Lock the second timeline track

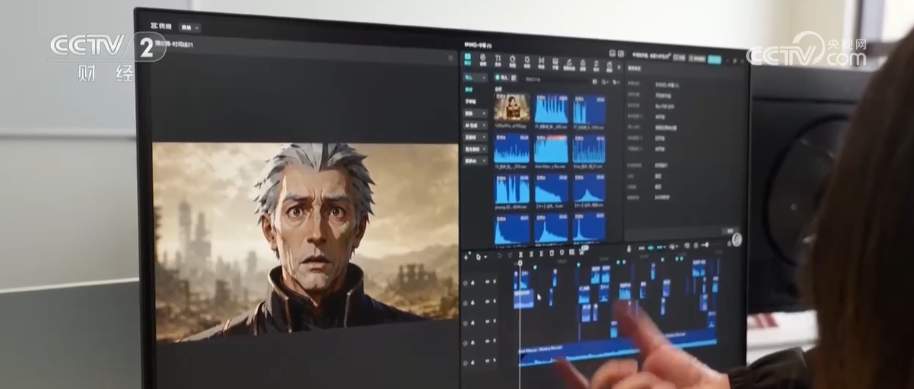473,302
